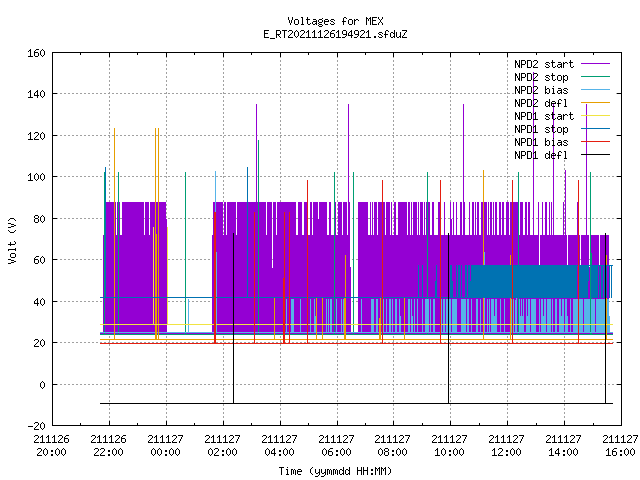This screenshot has height=480, width=640.
Task: Click the chart title Voltages for MEX
Action: [x=335, y=21]
